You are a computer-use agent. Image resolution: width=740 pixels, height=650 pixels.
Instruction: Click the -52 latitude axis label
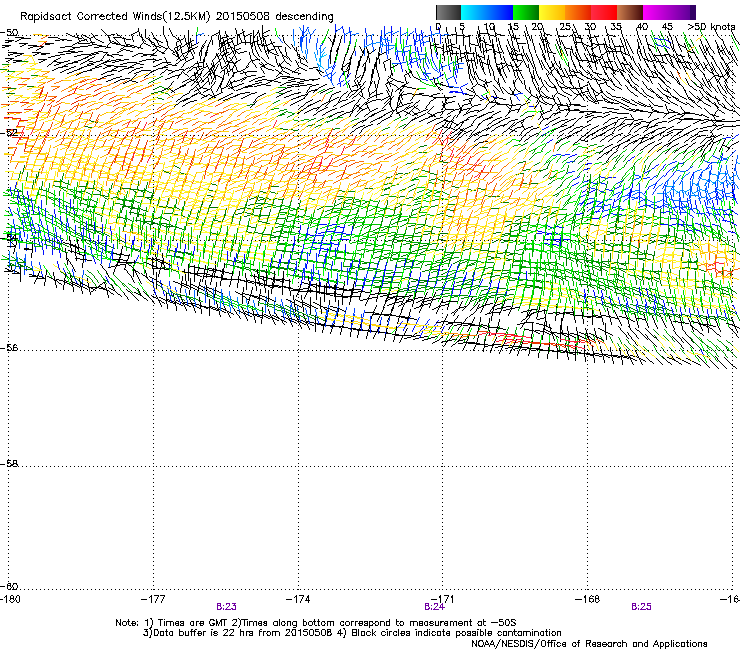point(10,133)
